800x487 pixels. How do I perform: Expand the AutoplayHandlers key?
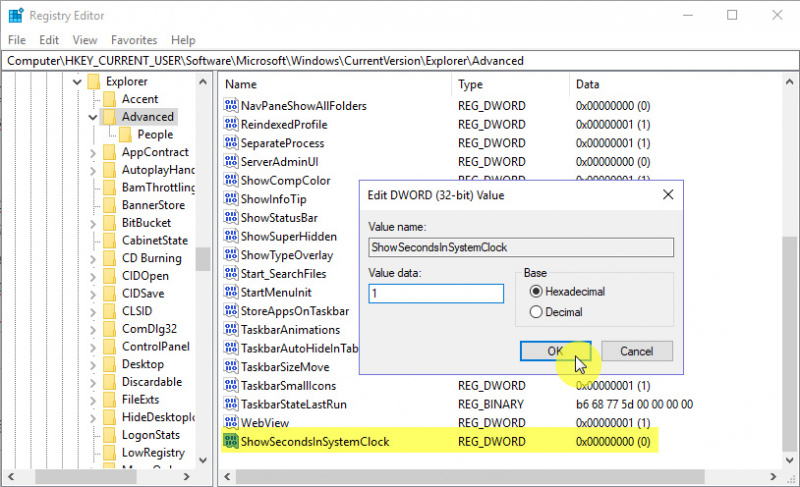coord(93,170)
